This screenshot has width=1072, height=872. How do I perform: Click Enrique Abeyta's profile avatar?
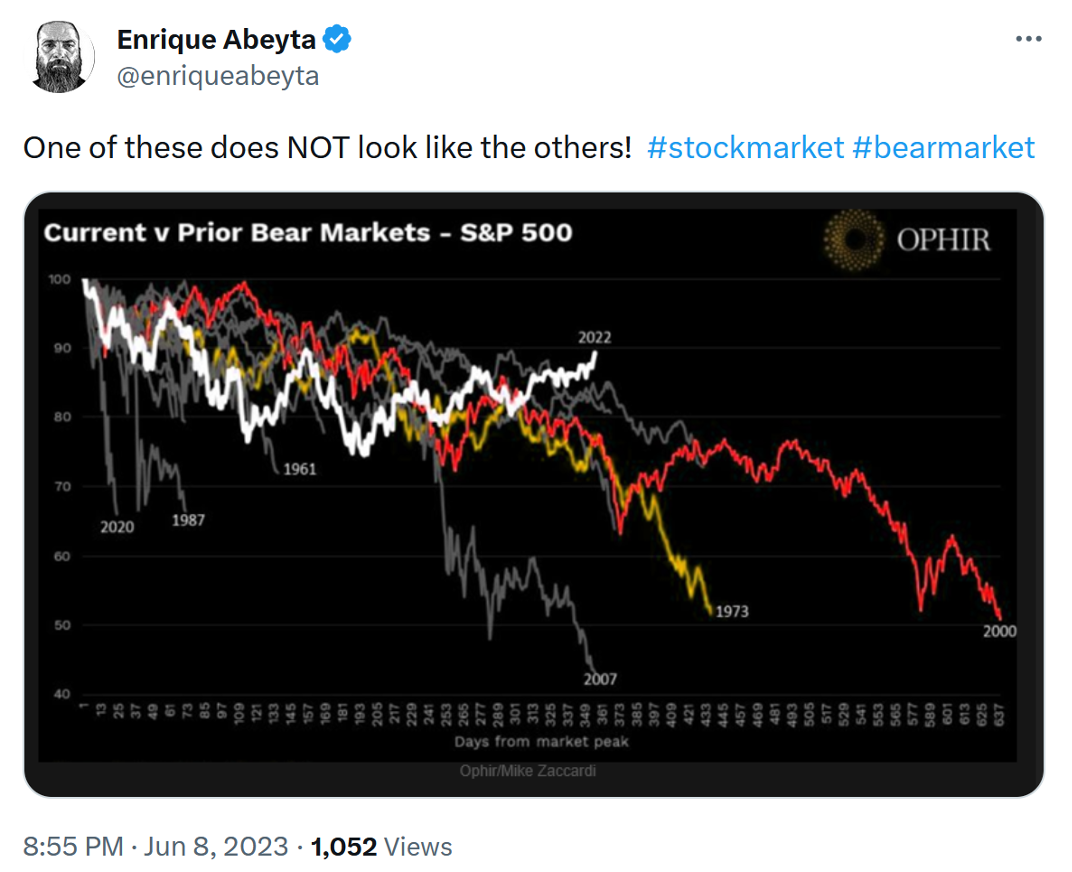pyautogui.click(x=62, y=58)
